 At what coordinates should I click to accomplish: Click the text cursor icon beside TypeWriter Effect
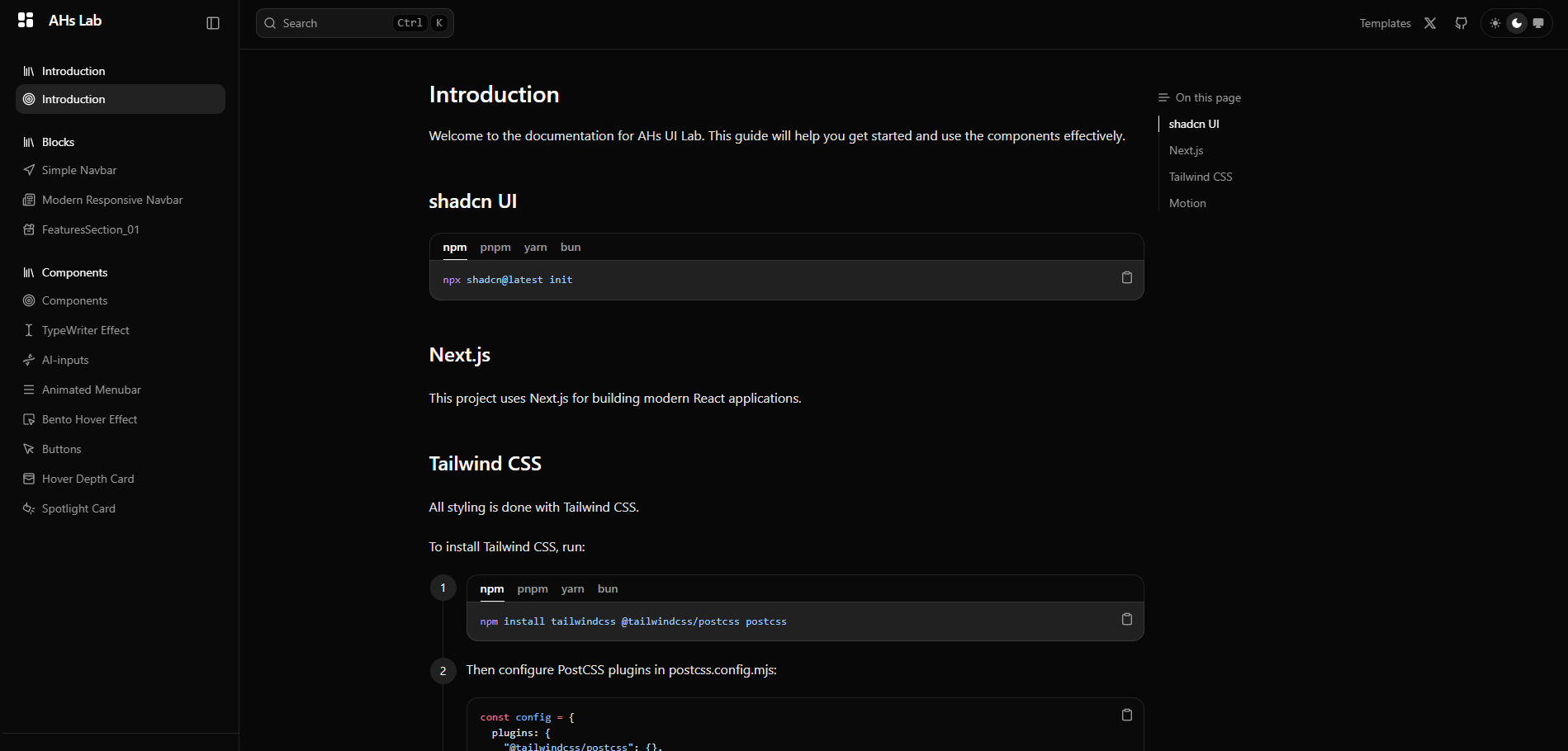[29, 330]
